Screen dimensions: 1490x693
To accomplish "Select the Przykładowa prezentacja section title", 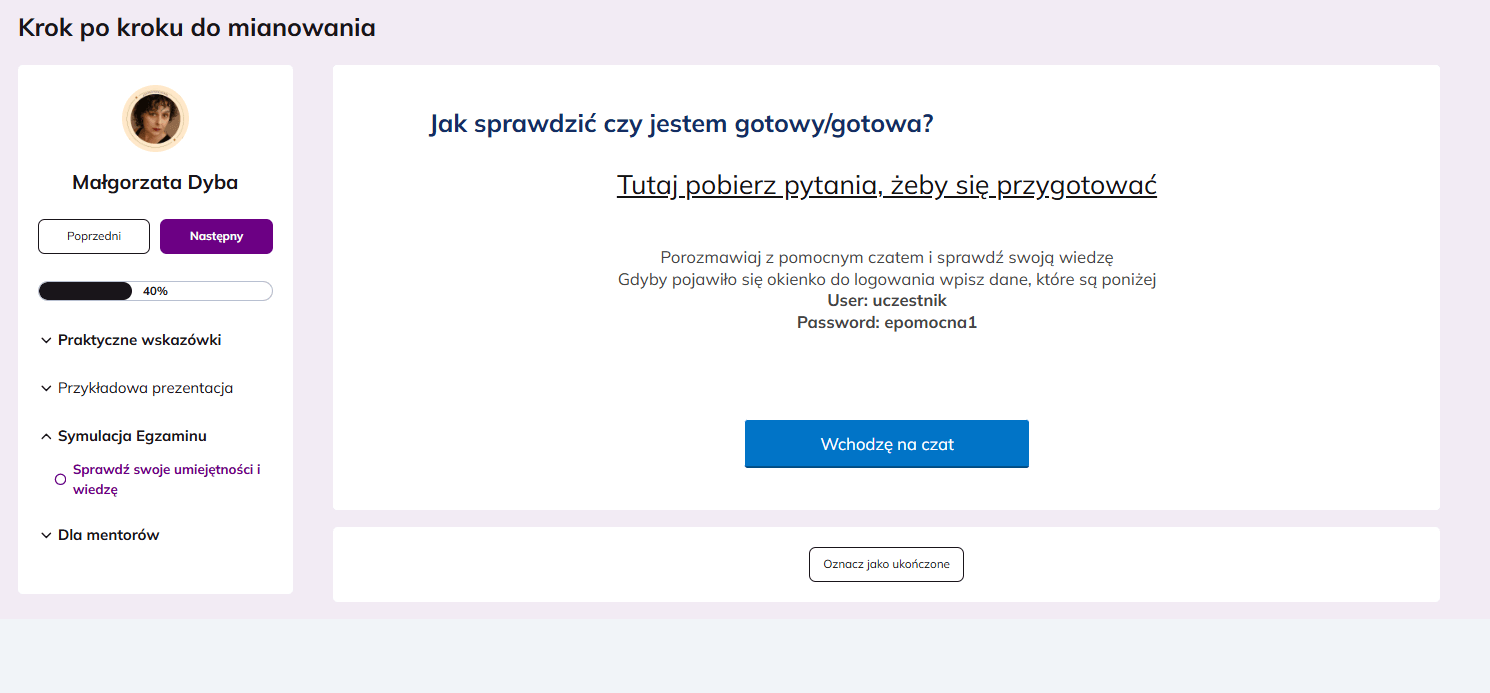I will [x=145, y=388].
